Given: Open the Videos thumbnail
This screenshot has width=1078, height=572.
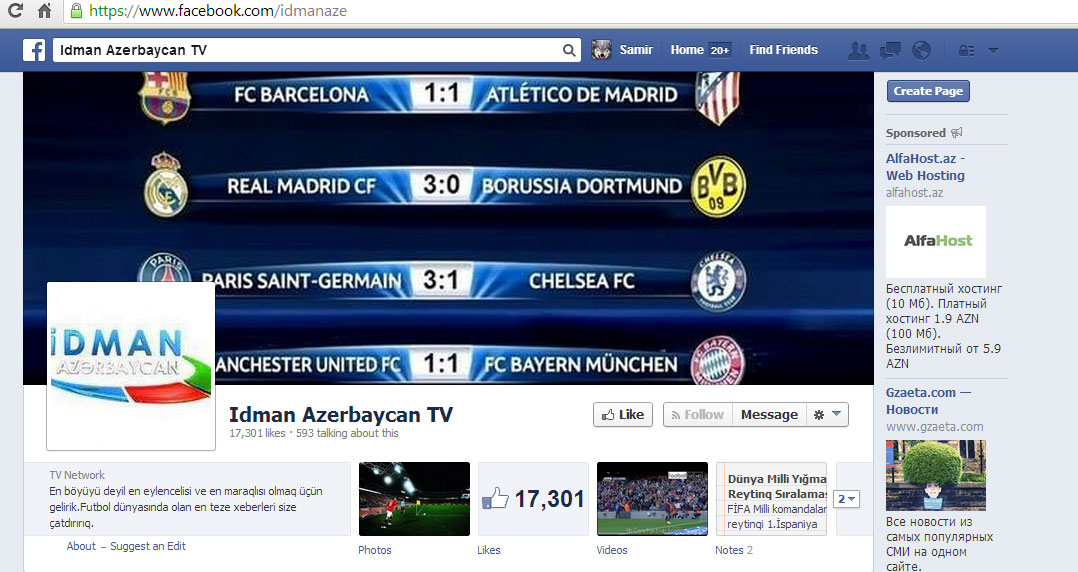Looking at the screenshot, I should (x=652, y=499).
